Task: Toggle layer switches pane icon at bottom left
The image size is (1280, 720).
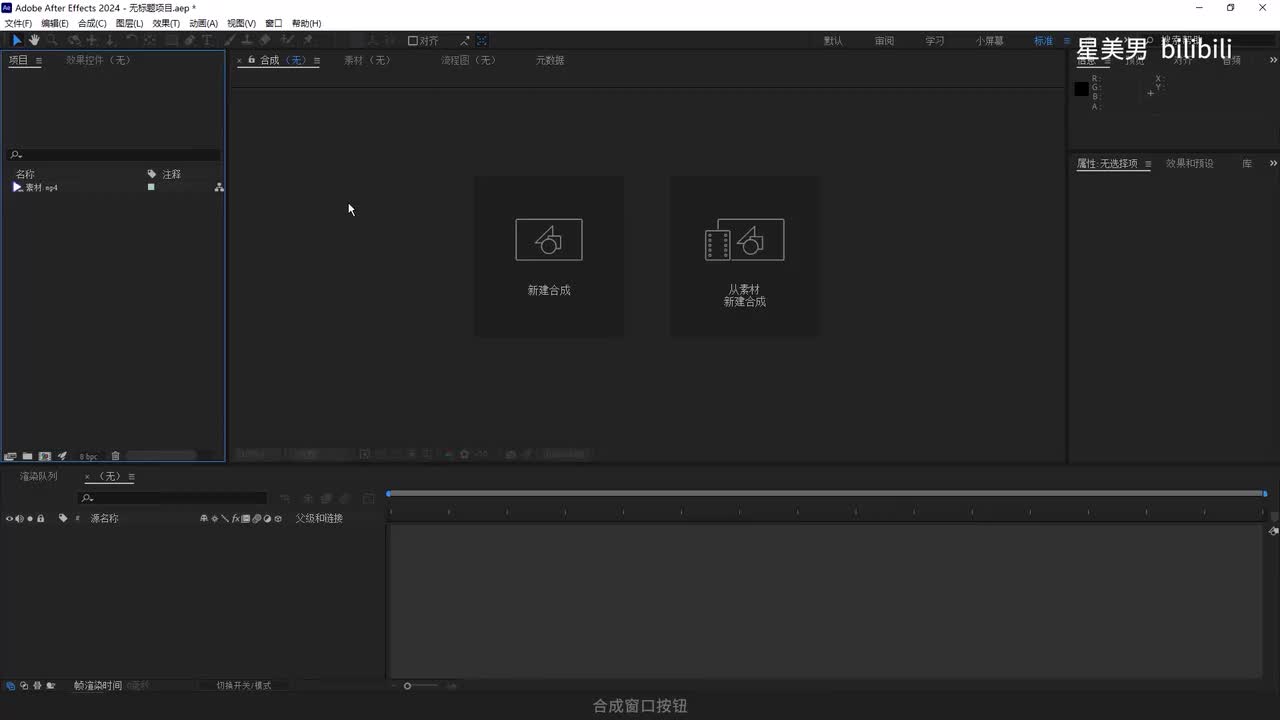Action: click(10, 685)
